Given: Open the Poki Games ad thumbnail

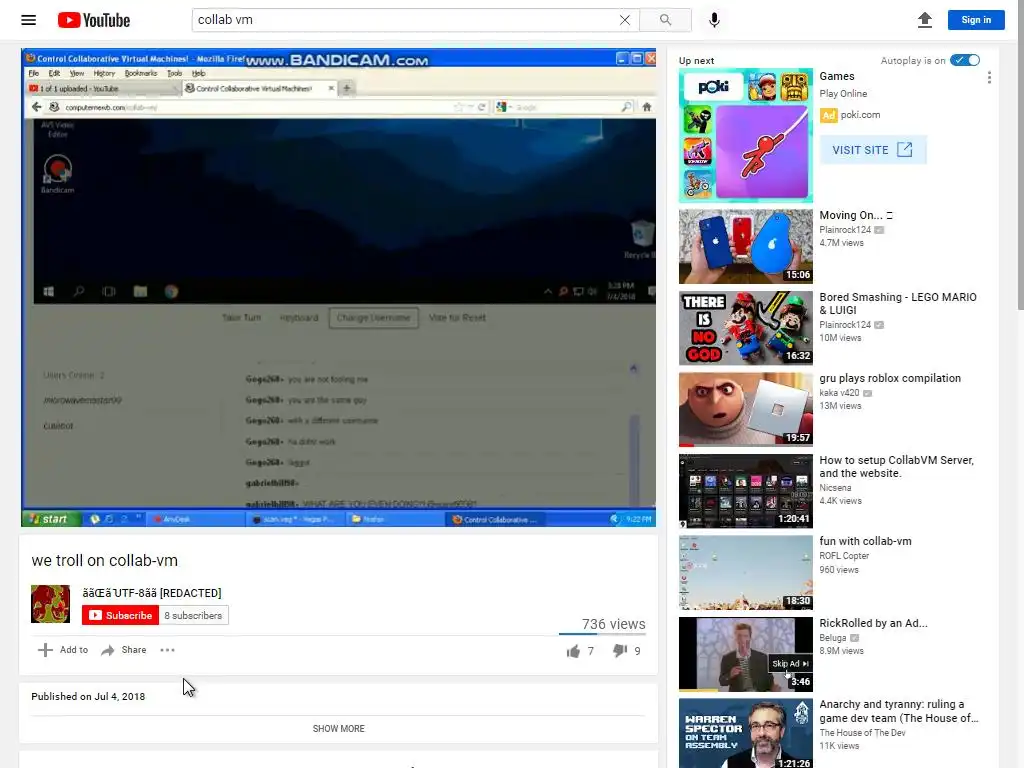Looking at the screenshot, I should coord(746,135).
